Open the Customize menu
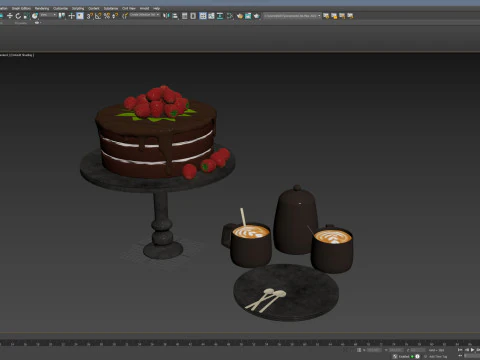 60,8
